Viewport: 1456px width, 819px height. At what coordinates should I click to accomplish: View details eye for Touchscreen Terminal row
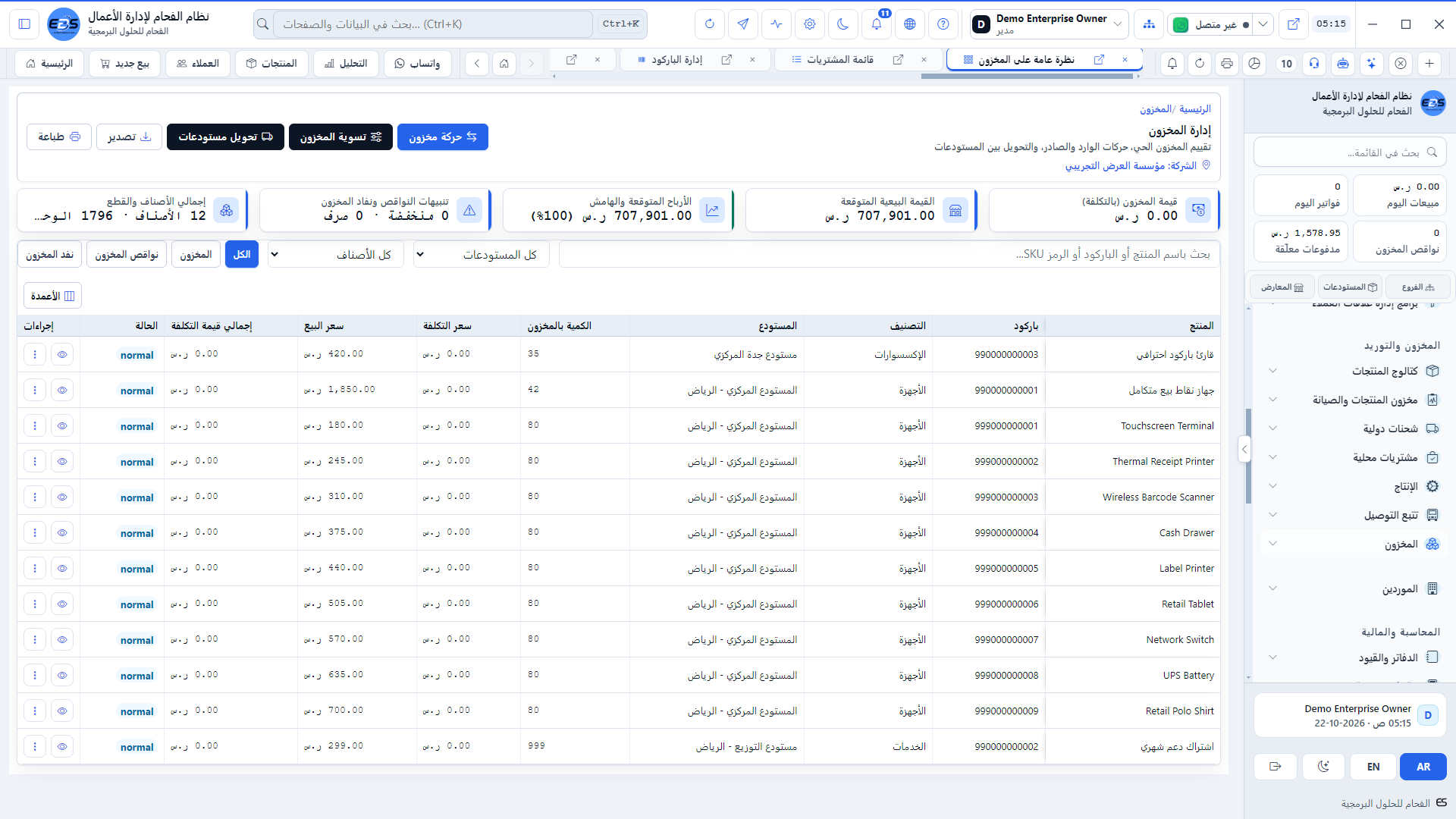62,426
